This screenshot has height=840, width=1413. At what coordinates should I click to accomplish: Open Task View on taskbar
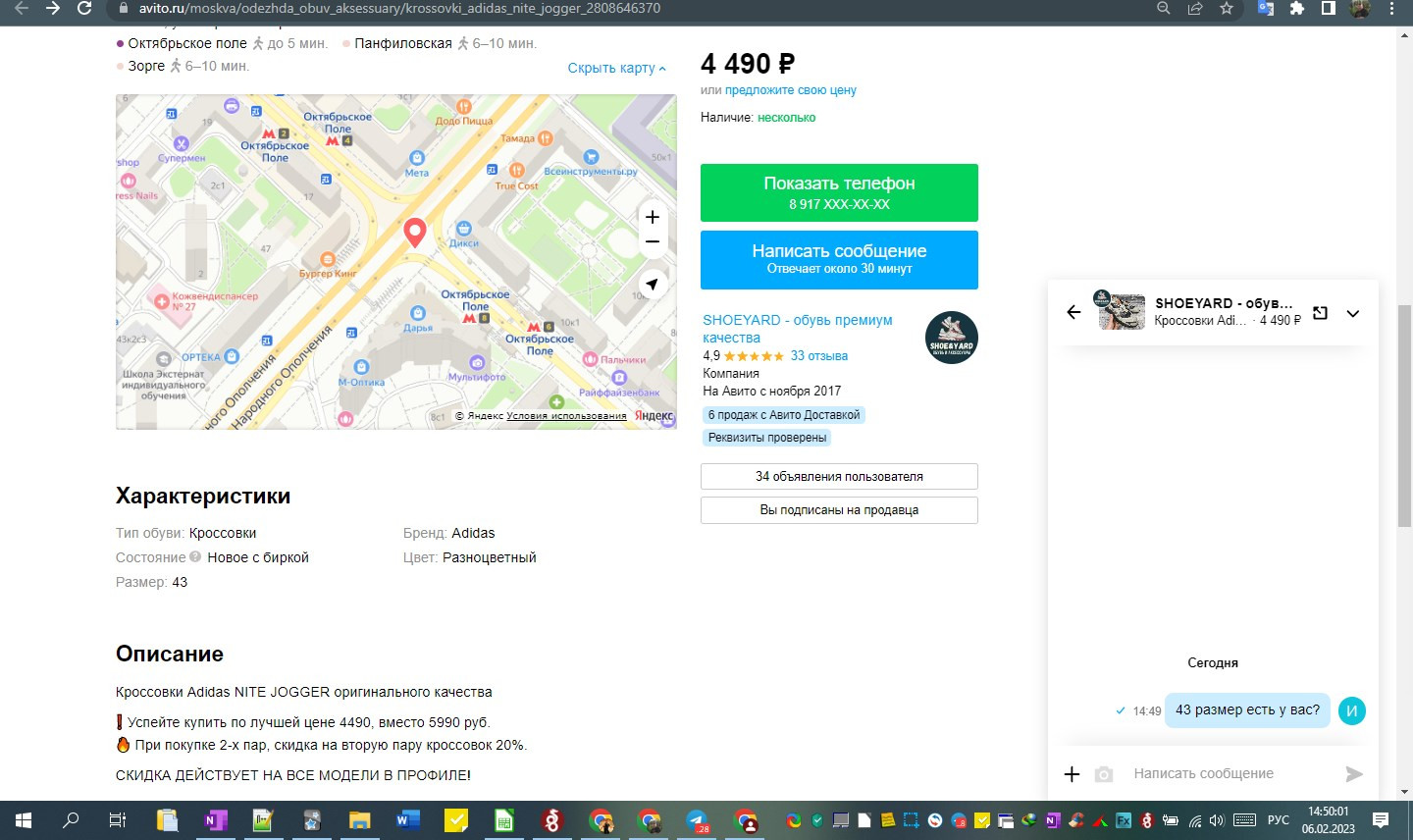point(118,820)
